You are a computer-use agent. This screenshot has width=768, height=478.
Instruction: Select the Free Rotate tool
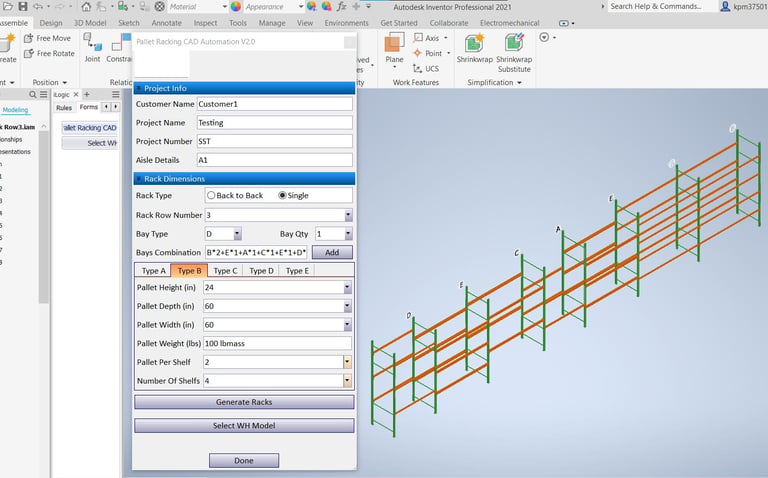(49, 53)
